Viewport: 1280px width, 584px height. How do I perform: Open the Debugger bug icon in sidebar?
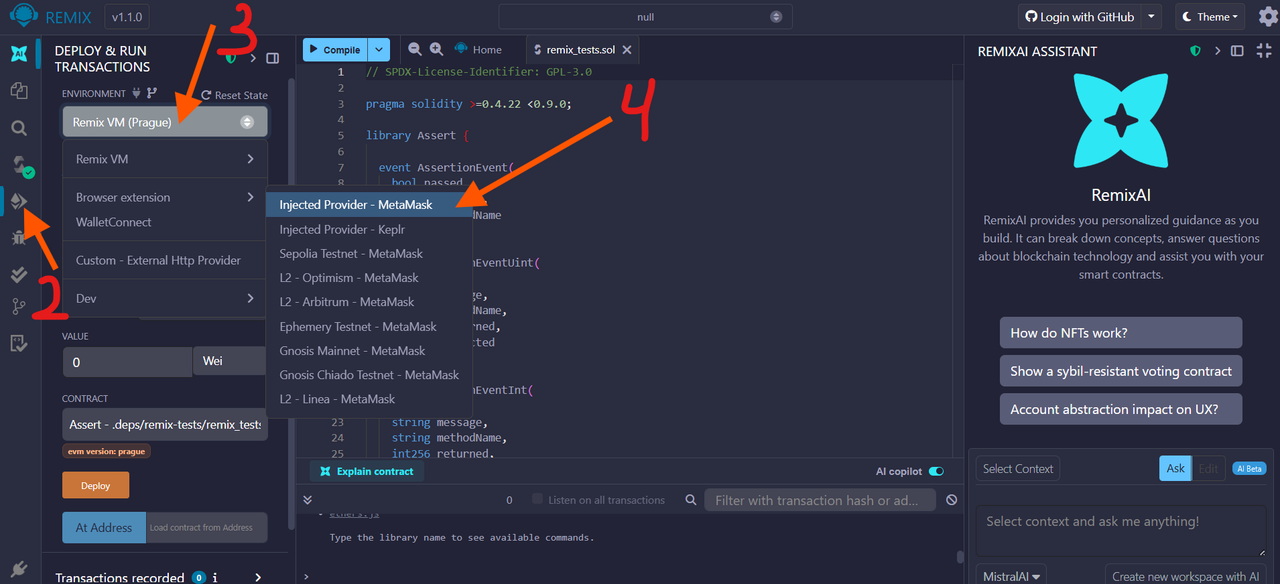18,237
